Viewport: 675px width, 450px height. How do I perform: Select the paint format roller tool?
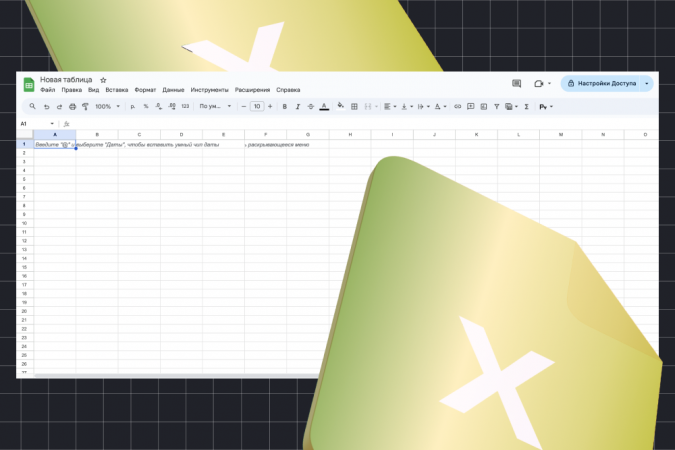point(85,106)
